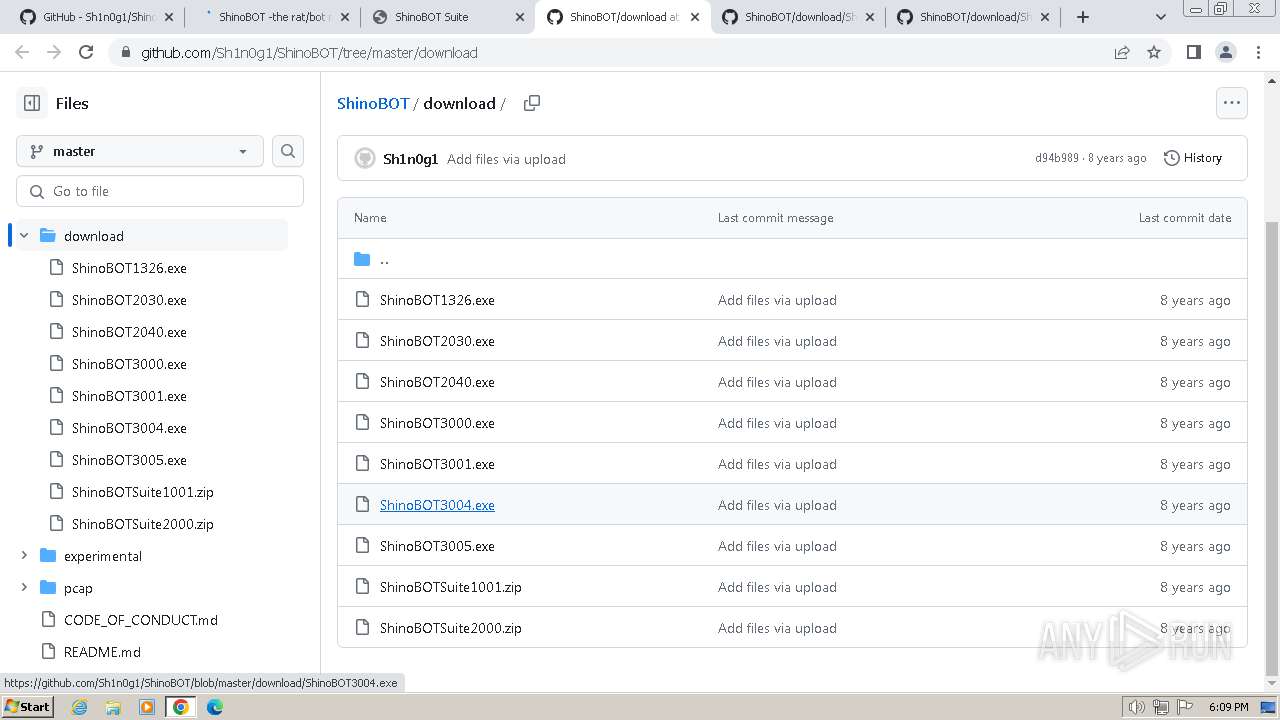Open ShinoBOT repository breadcrumb link
This screenshot has width=1280, height=720.
coord(373,103)
